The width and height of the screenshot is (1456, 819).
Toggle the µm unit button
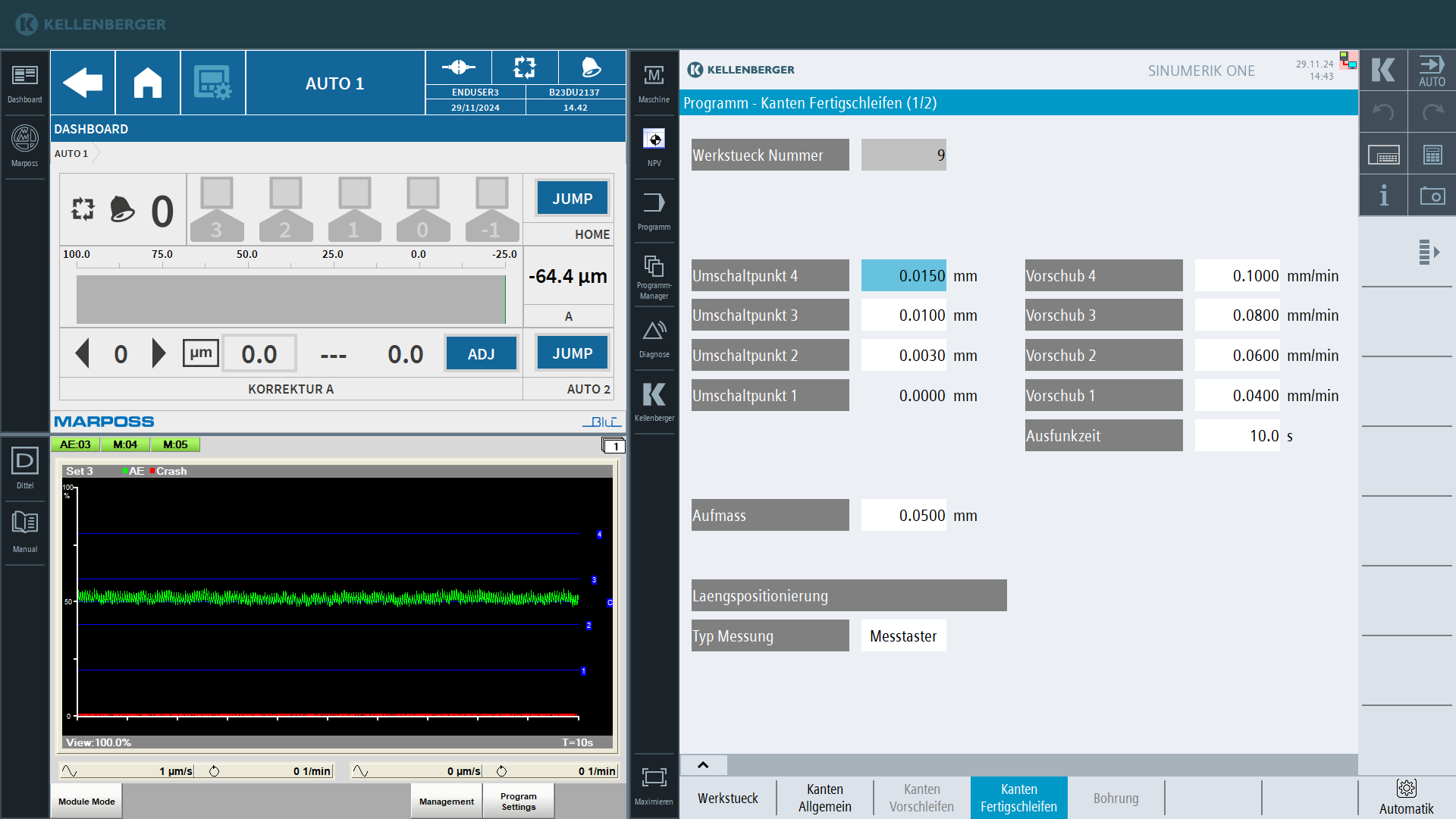(x=201, y=353)
